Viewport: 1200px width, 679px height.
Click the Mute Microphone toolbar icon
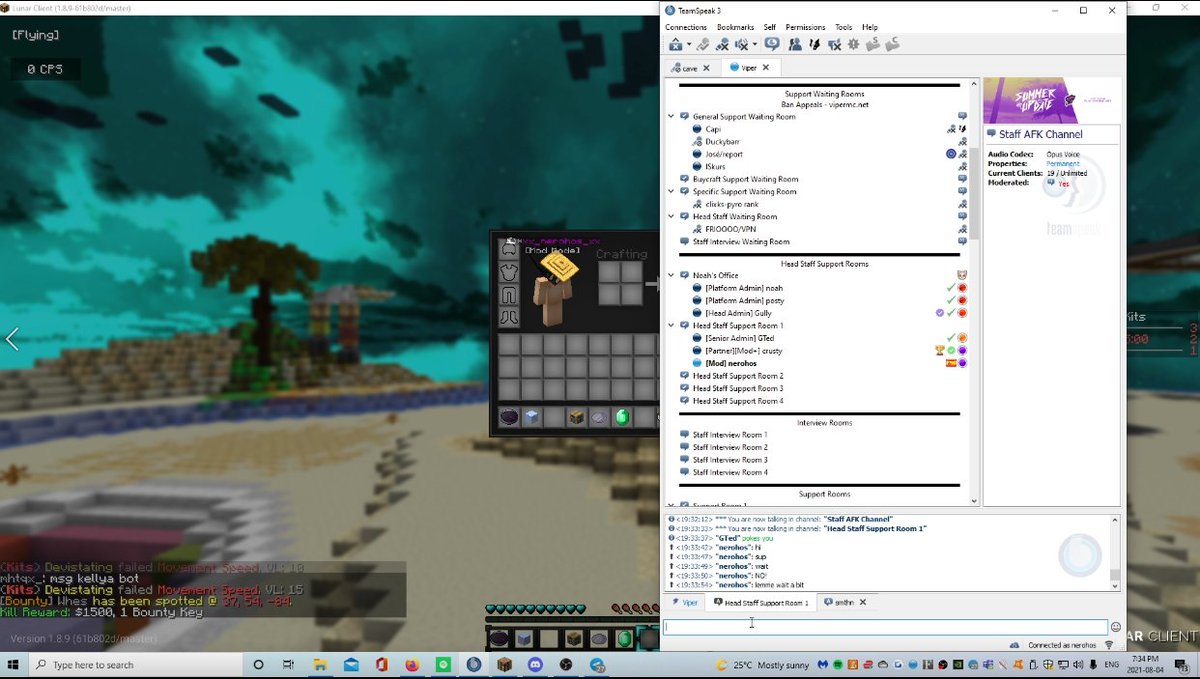(722, 44)
